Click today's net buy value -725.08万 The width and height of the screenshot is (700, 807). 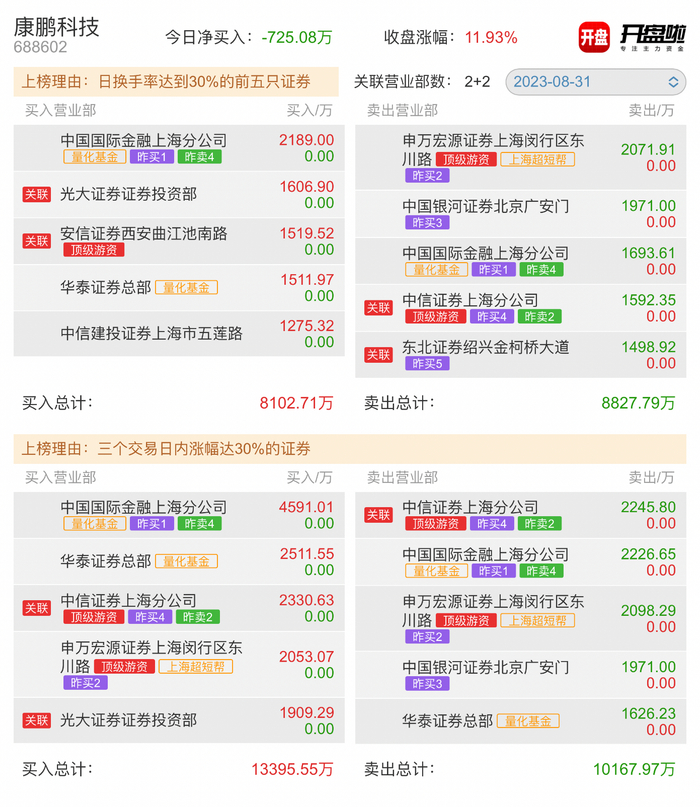296,37
